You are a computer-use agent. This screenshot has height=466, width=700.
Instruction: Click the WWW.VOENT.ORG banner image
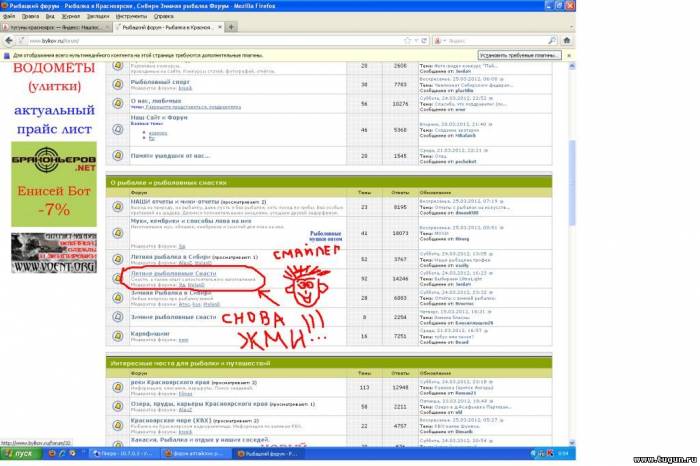coord(54,253)
